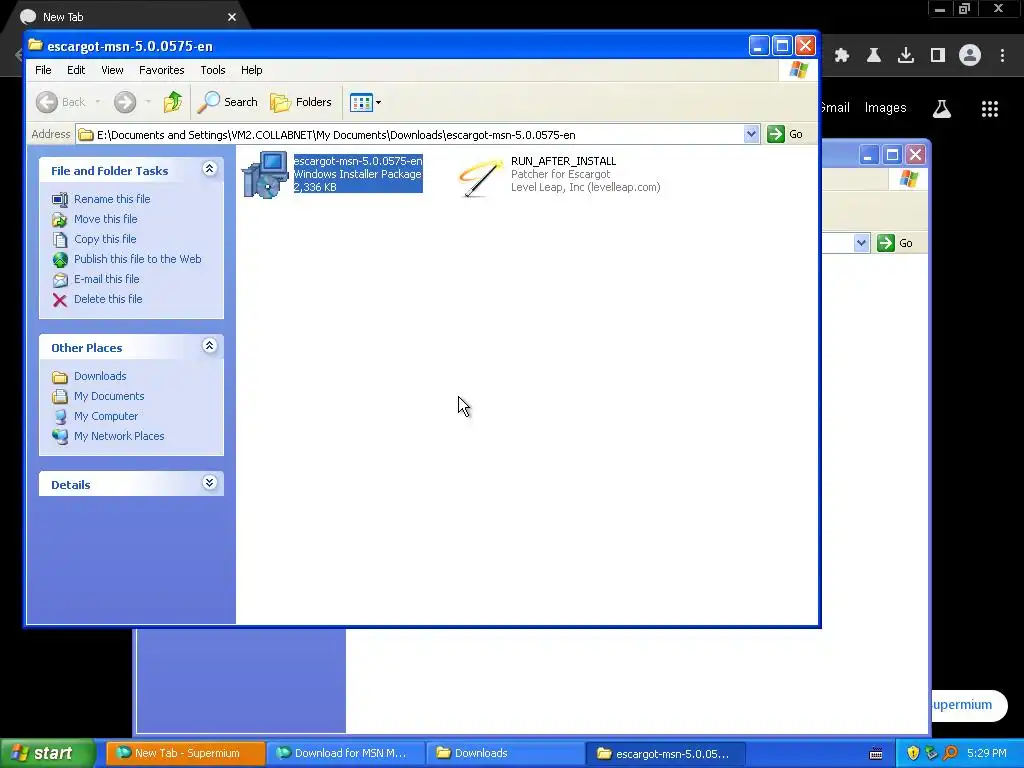1024x768 pixels.
Task: Click Publish this file to the Web
Action: tap(137, 259)
